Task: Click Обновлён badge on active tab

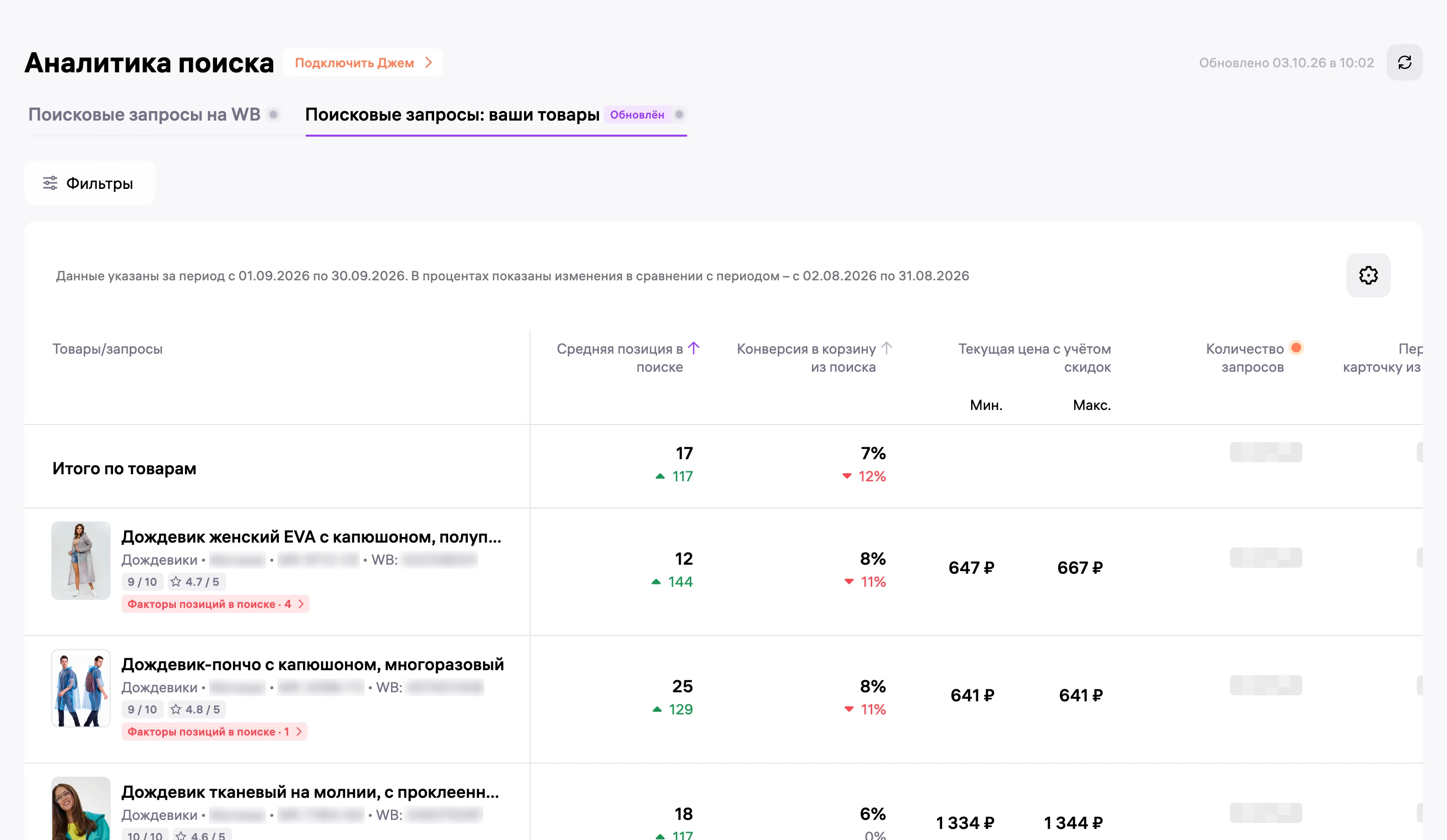Action: point(637,114)
